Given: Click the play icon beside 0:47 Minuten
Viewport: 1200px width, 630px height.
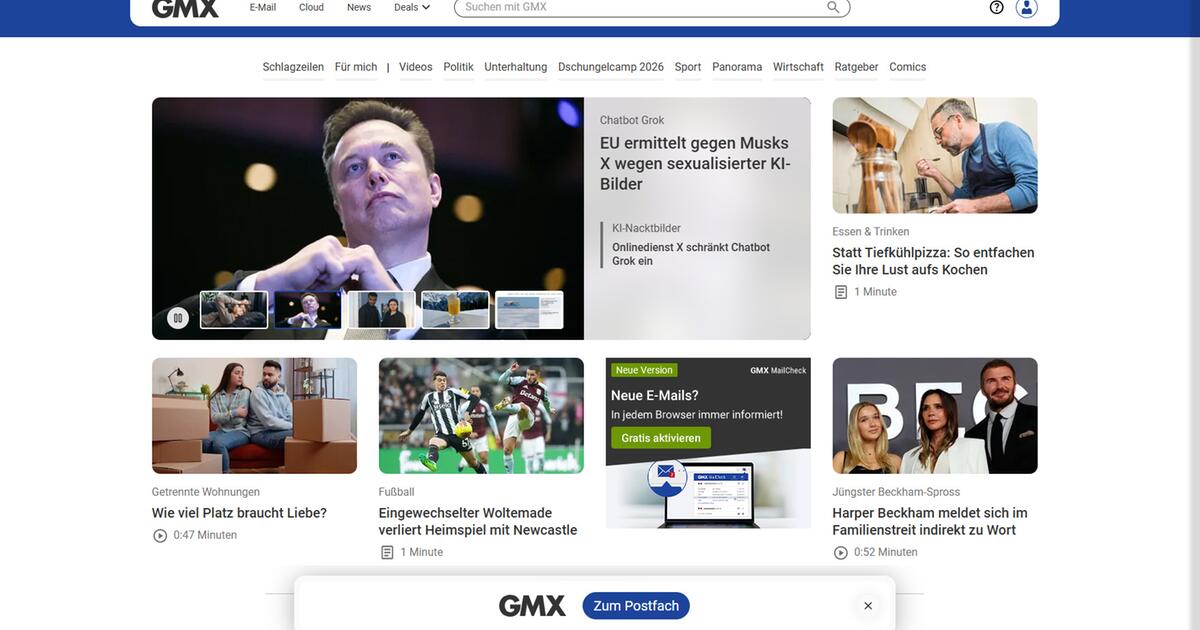Looking at the screenshot, I should pos(160,535).
